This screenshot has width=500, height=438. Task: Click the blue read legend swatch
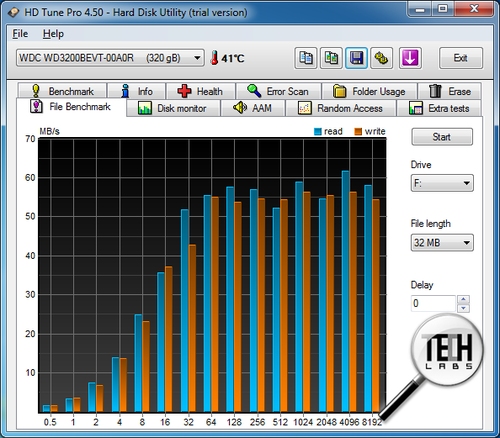click(x=318, y=131)
